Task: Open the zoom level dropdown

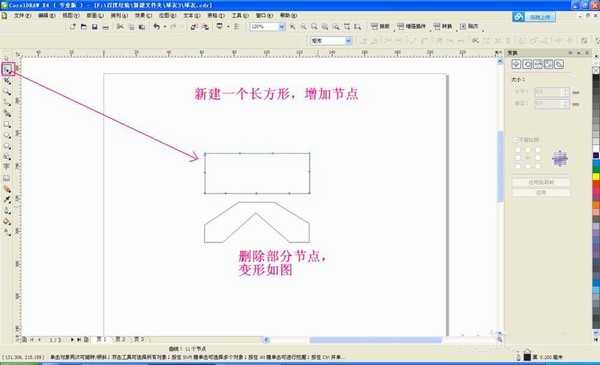Action: pos(282,27)
